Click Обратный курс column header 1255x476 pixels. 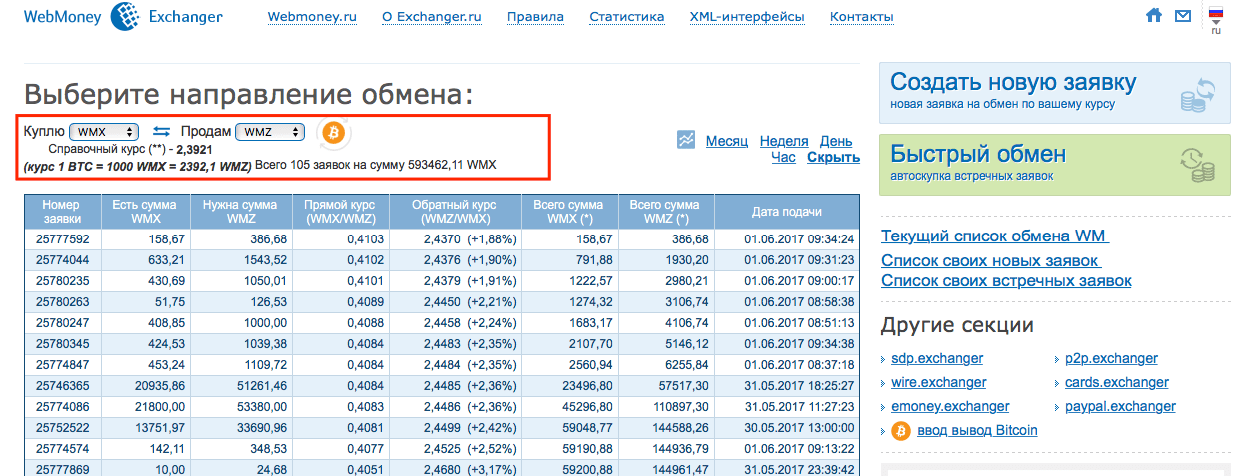click(x=455, y=211)
